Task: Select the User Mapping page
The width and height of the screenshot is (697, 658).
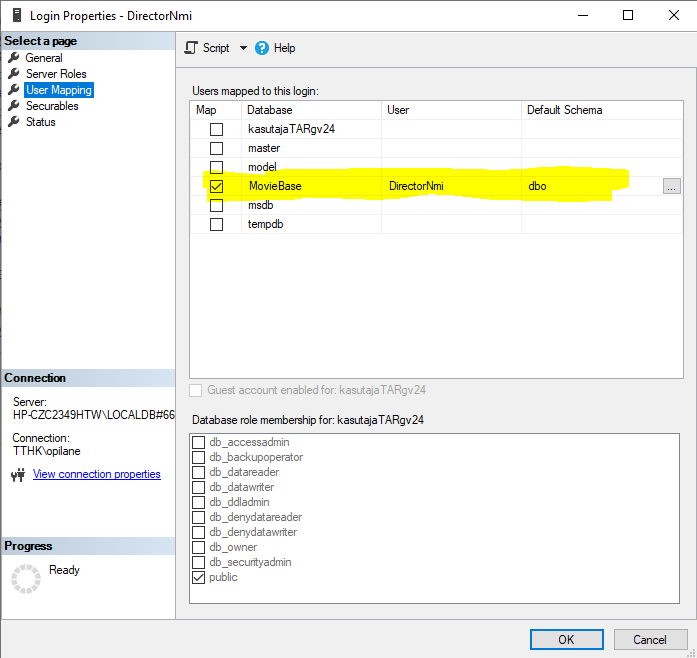Action: 58,90
